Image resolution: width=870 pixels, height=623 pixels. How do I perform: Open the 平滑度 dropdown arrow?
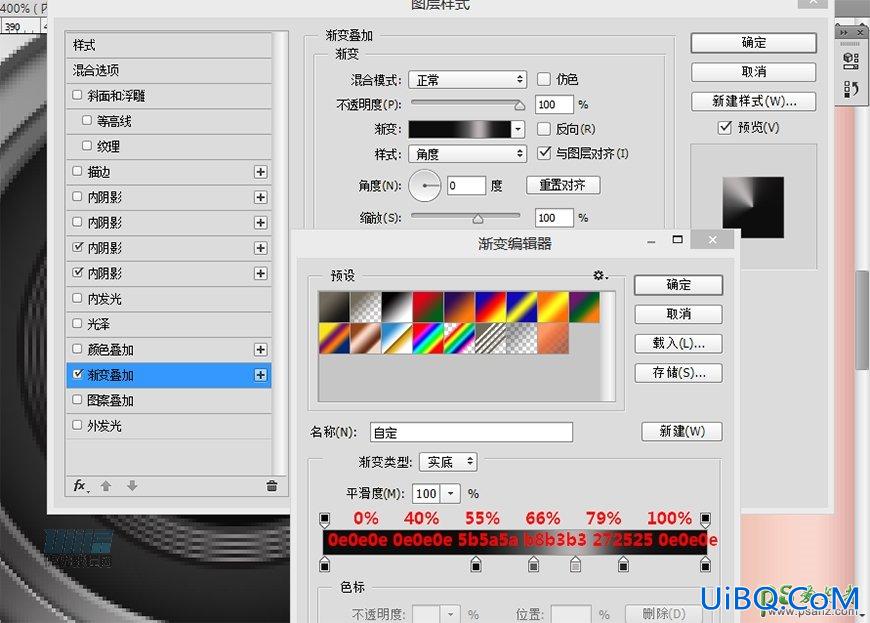point(451,493)
